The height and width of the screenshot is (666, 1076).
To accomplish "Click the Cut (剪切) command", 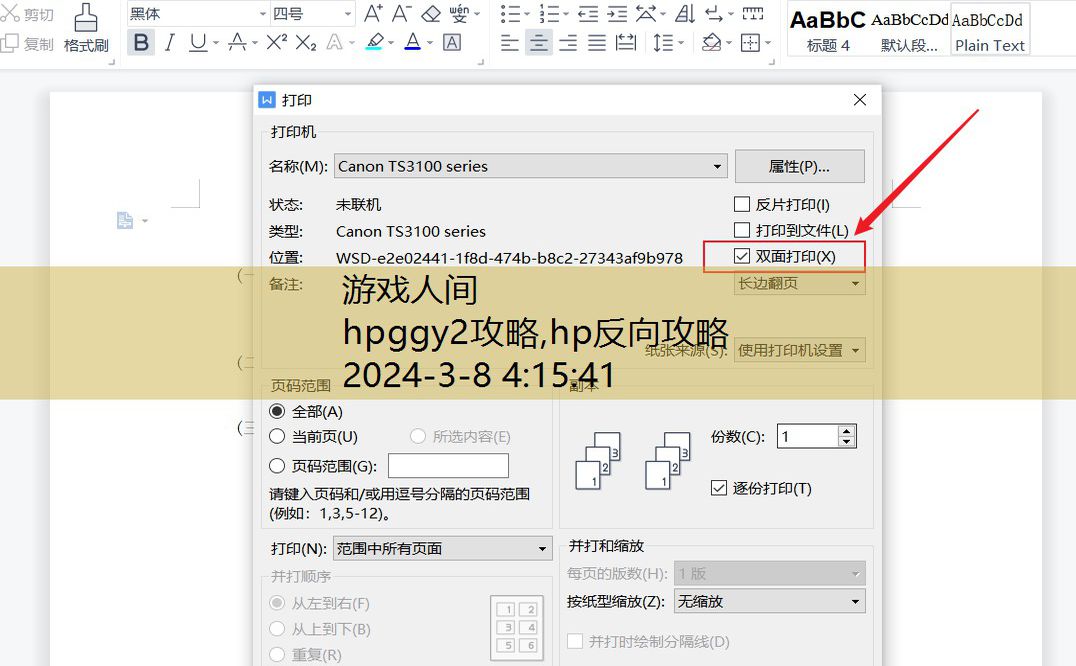I will click(27, 14).
